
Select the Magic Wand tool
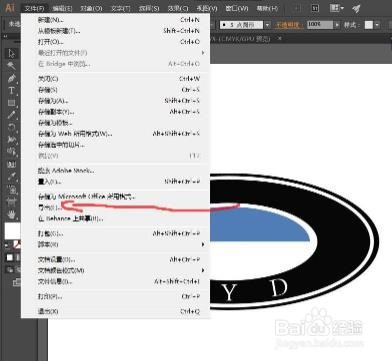click(x=11, y=66)
